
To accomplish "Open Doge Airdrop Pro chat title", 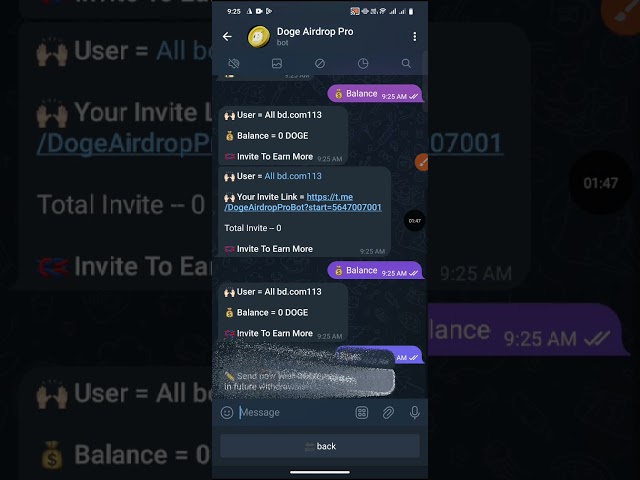I will tap(315, 31).
